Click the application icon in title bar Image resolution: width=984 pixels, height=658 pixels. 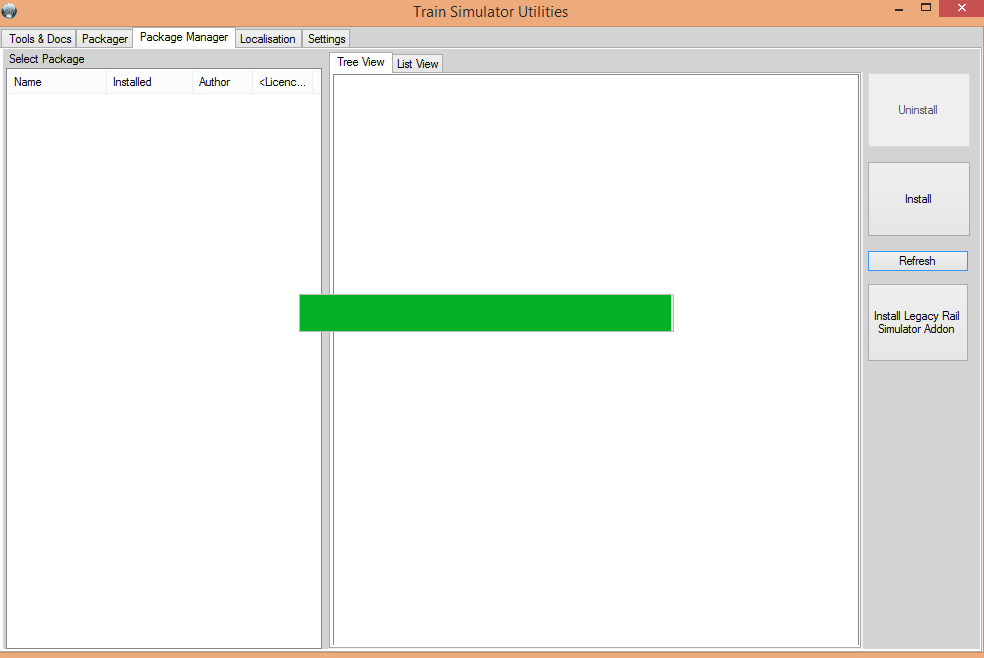pos(9,11)
